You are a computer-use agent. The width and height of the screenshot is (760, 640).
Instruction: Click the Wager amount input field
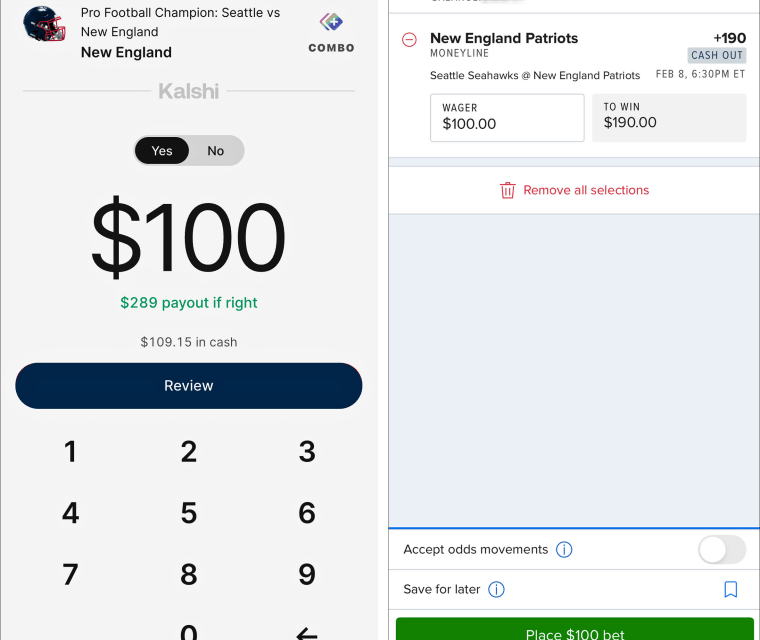tap(507, 118)
